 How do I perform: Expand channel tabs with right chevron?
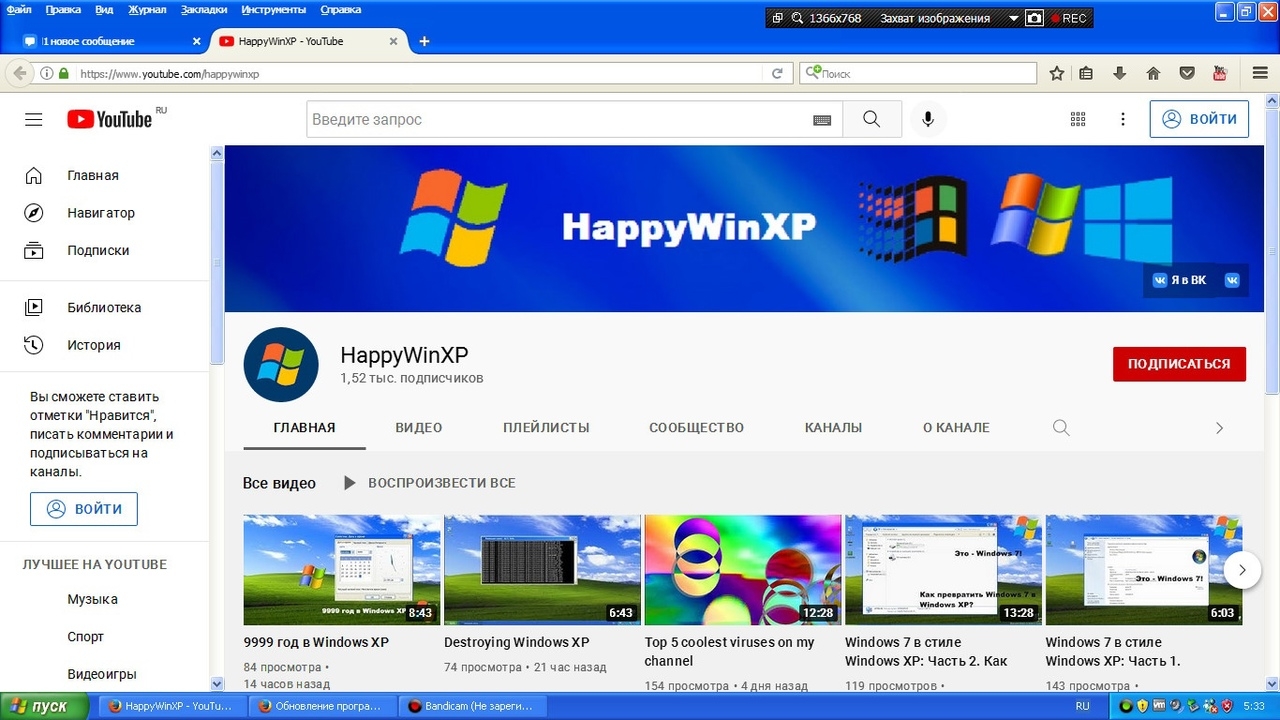(x=1219, y=428)
